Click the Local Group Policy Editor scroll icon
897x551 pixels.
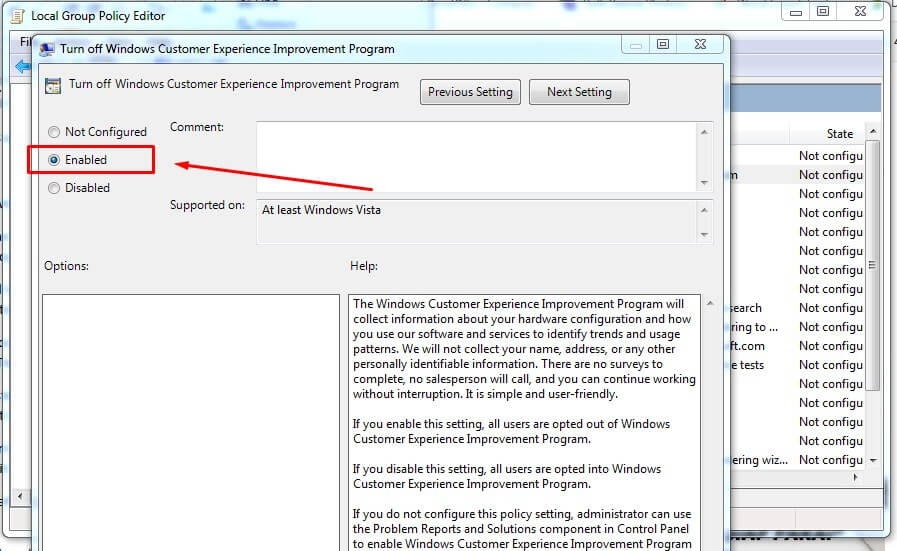coord(18,15)
